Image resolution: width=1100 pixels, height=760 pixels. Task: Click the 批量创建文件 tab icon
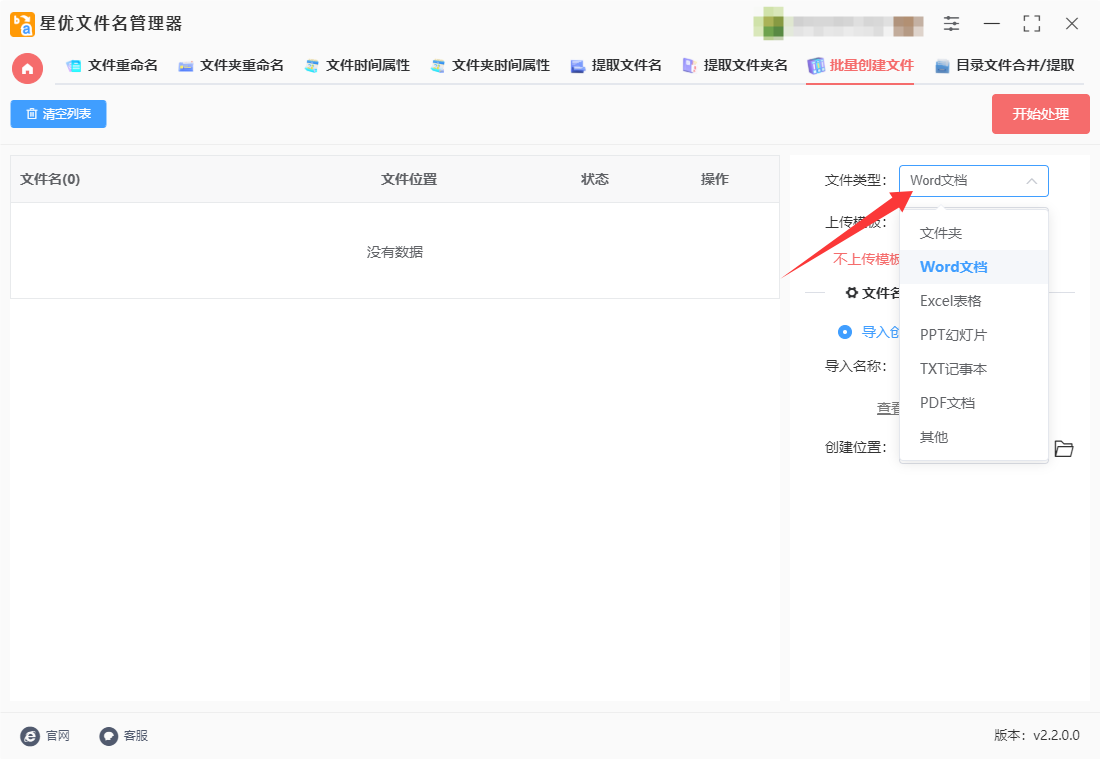(x=816, y=66)
